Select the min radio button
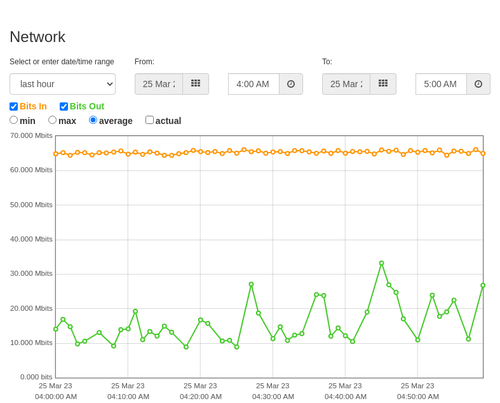The width and height of the screenshot is (500, 403). [x=14, y=120]
